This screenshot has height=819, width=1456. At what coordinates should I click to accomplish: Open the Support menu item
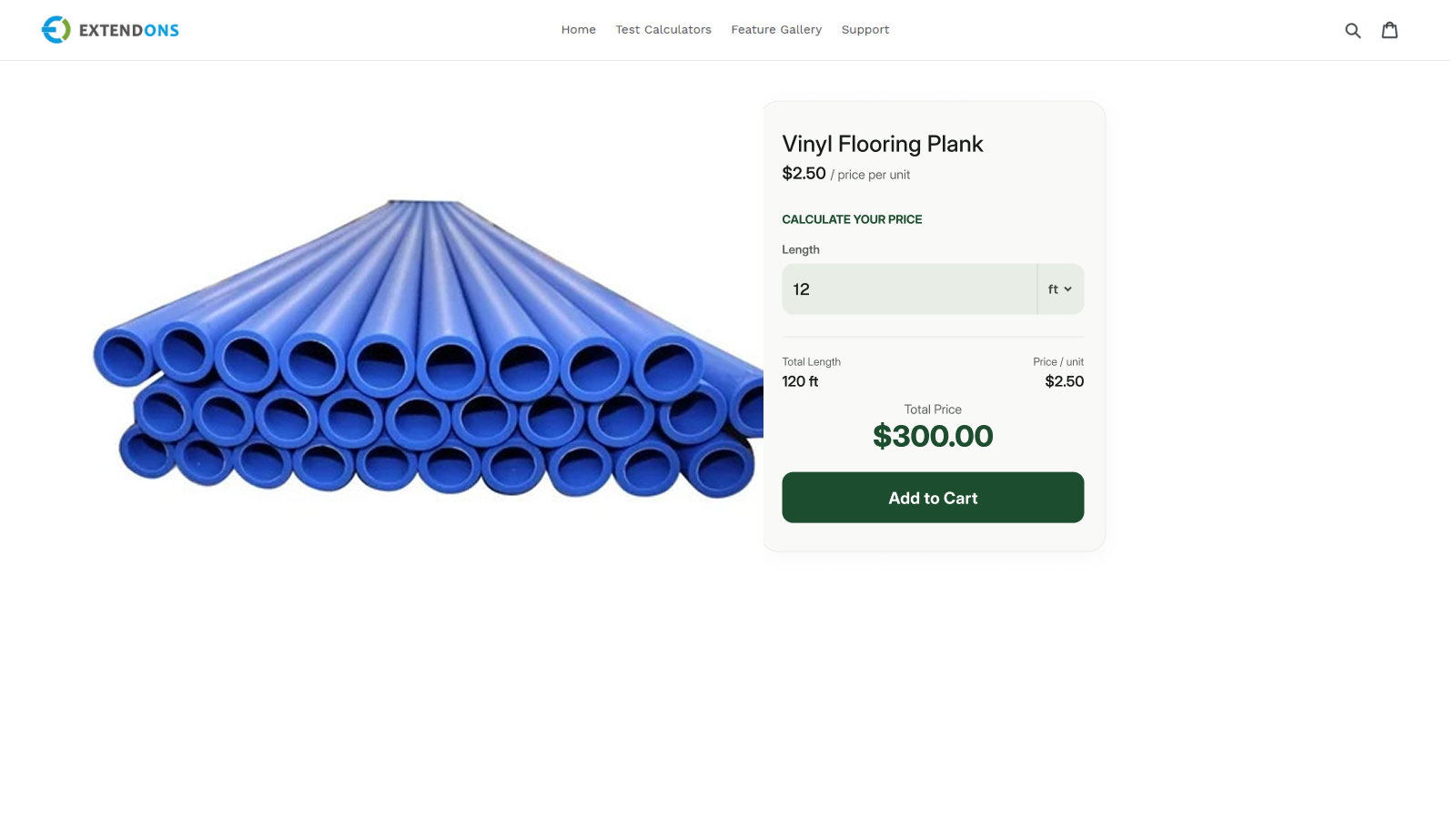(x=865, y=30)
